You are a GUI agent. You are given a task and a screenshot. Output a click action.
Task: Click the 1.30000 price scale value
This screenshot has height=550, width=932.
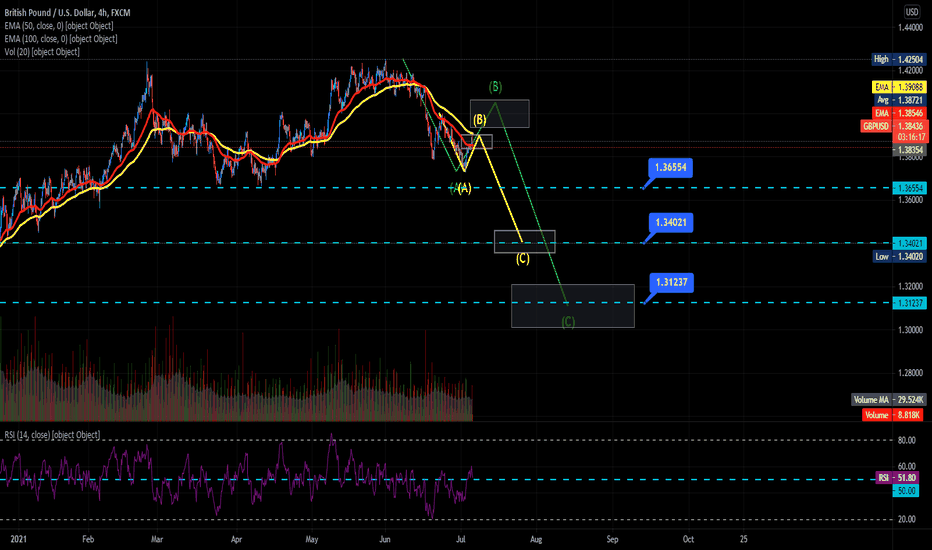[911, 329]
